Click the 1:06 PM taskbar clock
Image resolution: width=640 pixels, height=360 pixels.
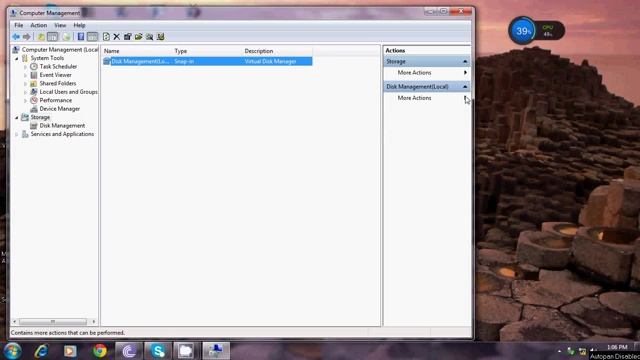tap(617, 347)
